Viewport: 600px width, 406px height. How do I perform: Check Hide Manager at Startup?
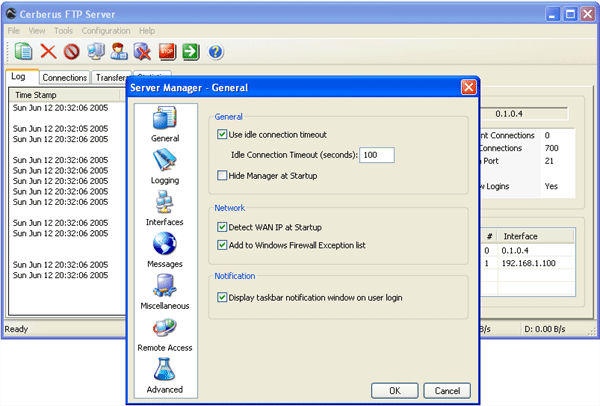click(x=222, y=175)
